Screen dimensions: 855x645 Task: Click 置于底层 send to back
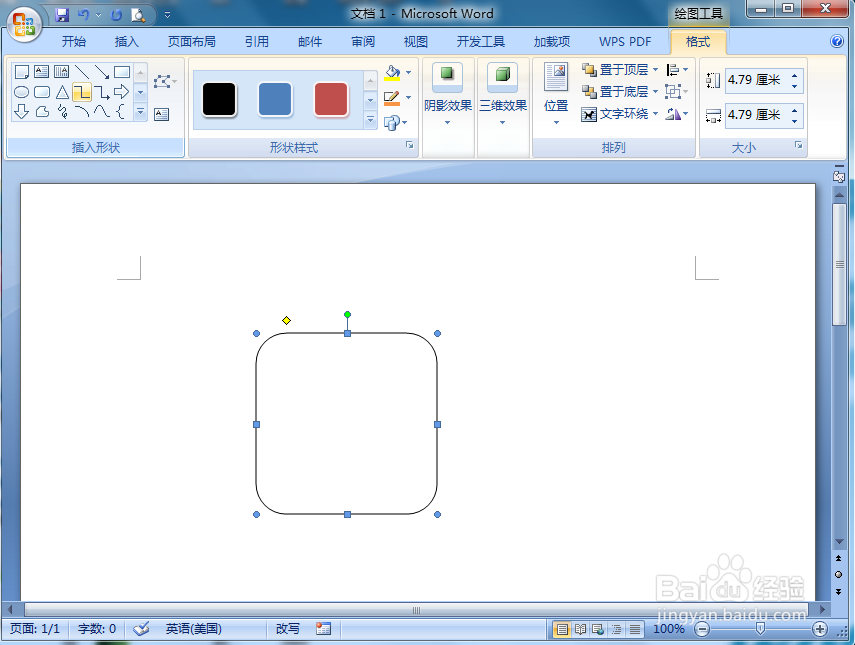[615, 91]
